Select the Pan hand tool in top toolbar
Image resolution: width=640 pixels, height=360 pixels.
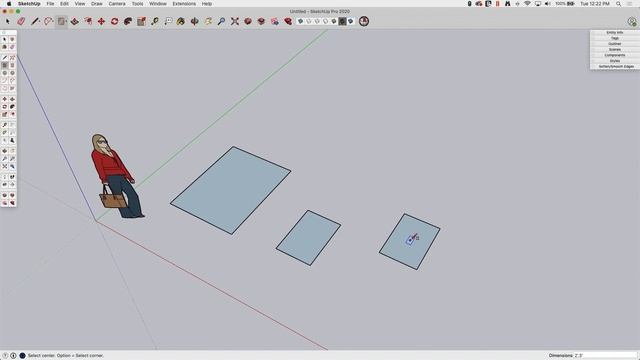point(208,21)
